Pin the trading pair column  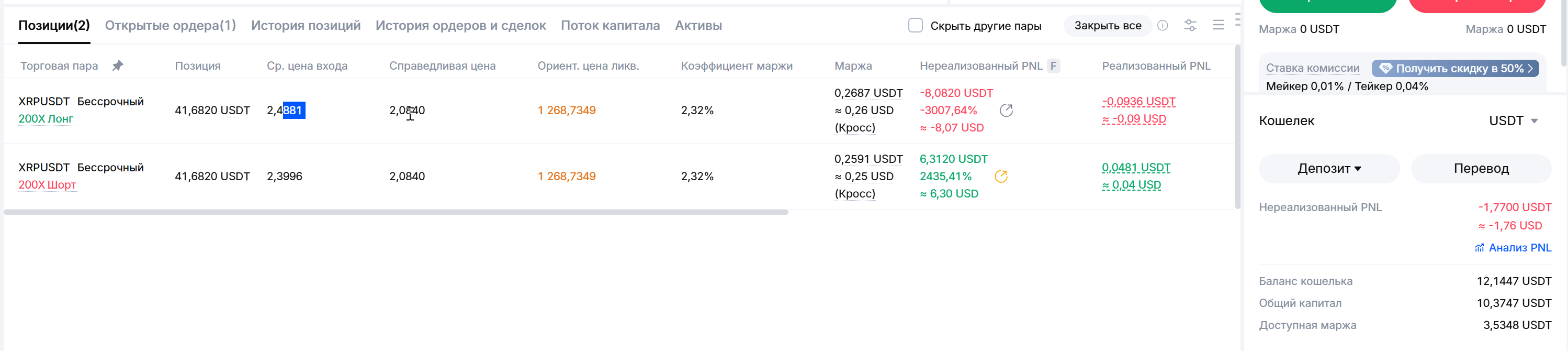pos(118,66)
